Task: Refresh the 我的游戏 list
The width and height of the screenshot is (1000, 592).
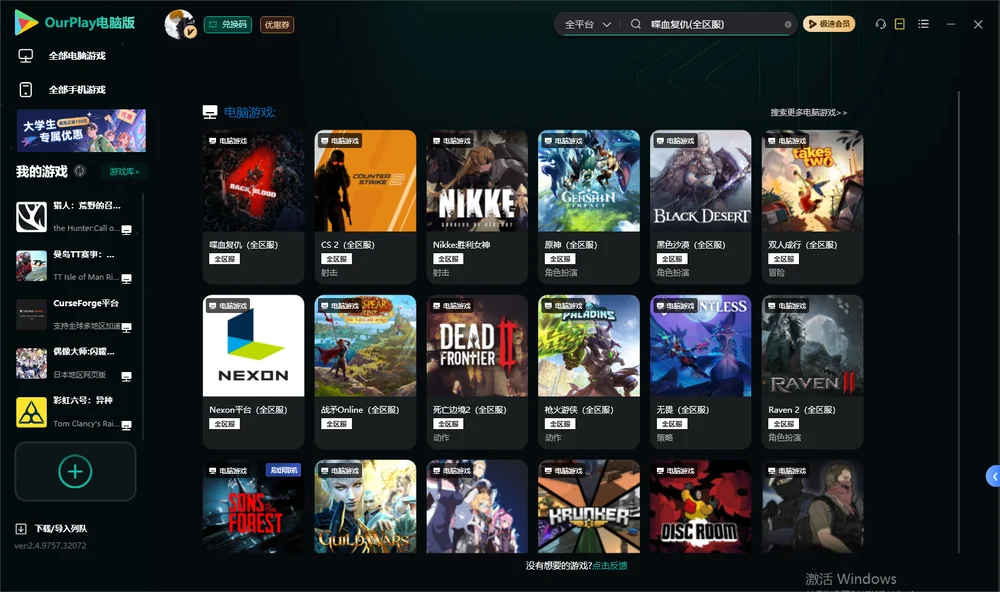Action: [x=80, y=171]
